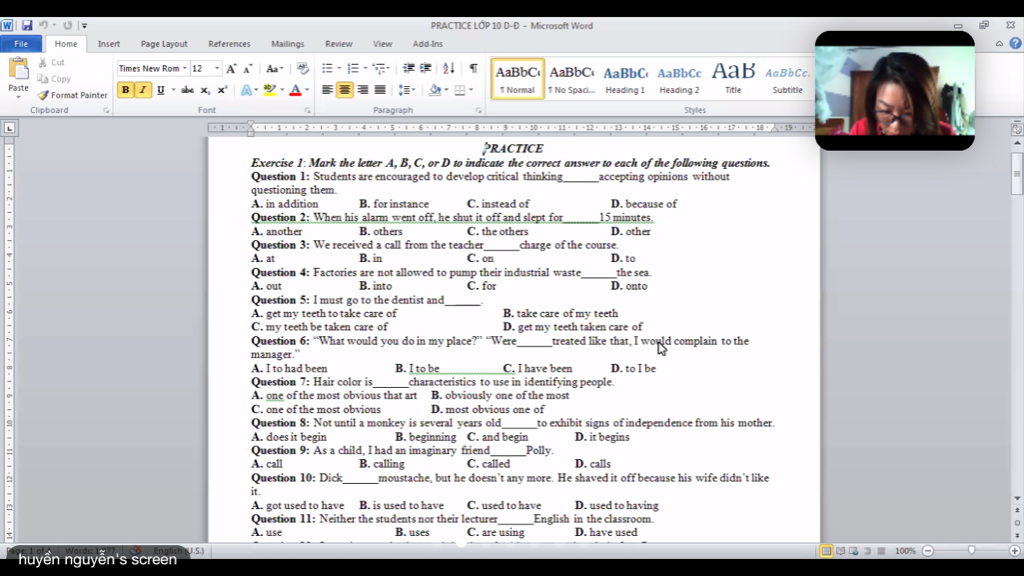Open the Text Effects icon menu

(246, 90)
